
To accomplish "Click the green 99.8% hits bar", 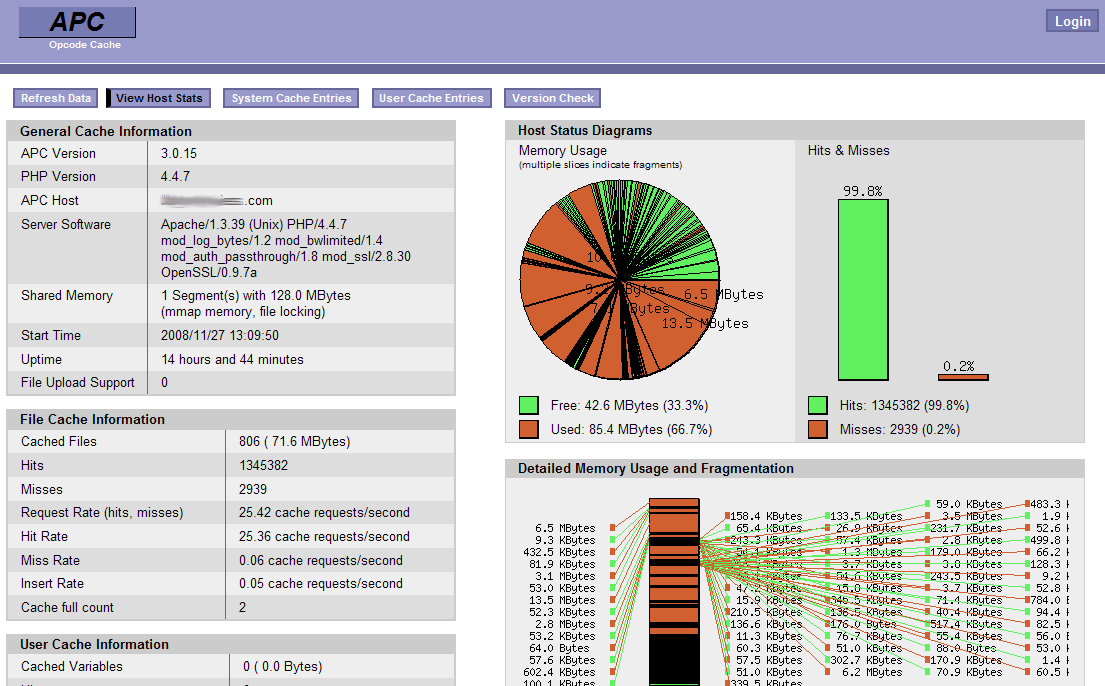I will (x=863, y=290).
